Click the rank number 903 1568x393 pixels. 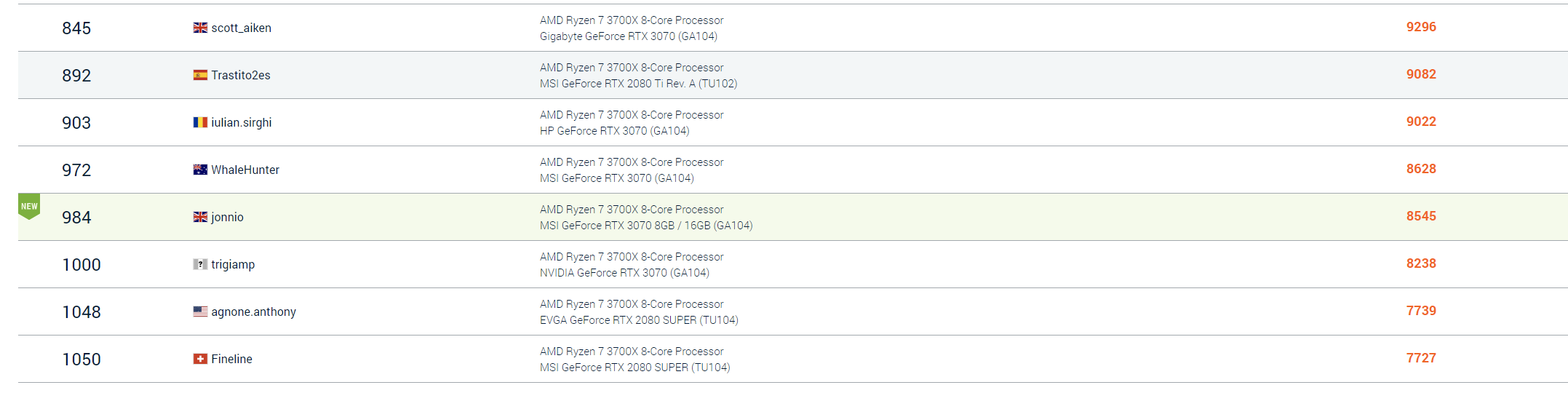tap(76, 122)
